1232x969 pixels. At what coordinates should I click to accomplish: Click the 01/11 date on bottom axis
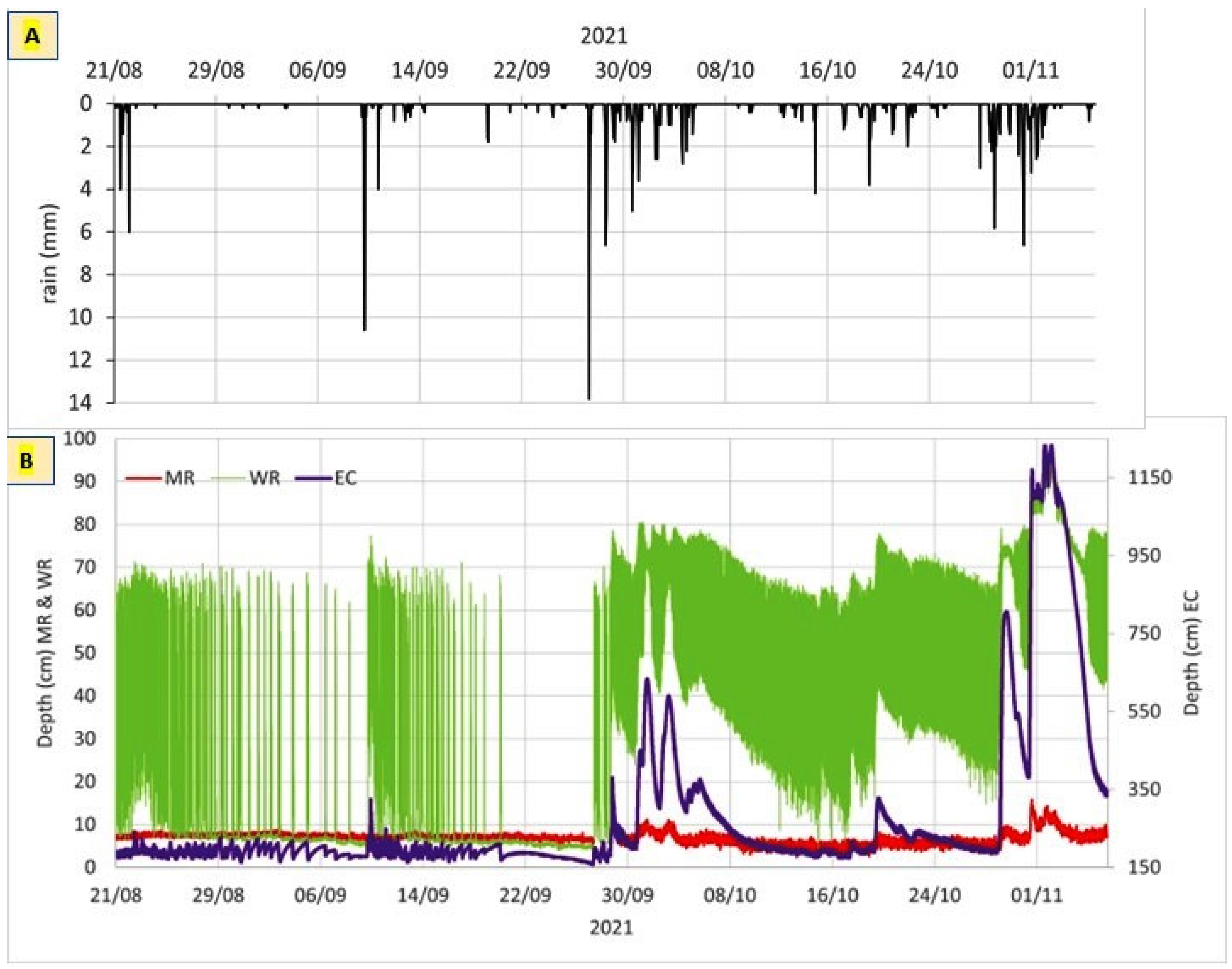click(x=1036, y=895)
